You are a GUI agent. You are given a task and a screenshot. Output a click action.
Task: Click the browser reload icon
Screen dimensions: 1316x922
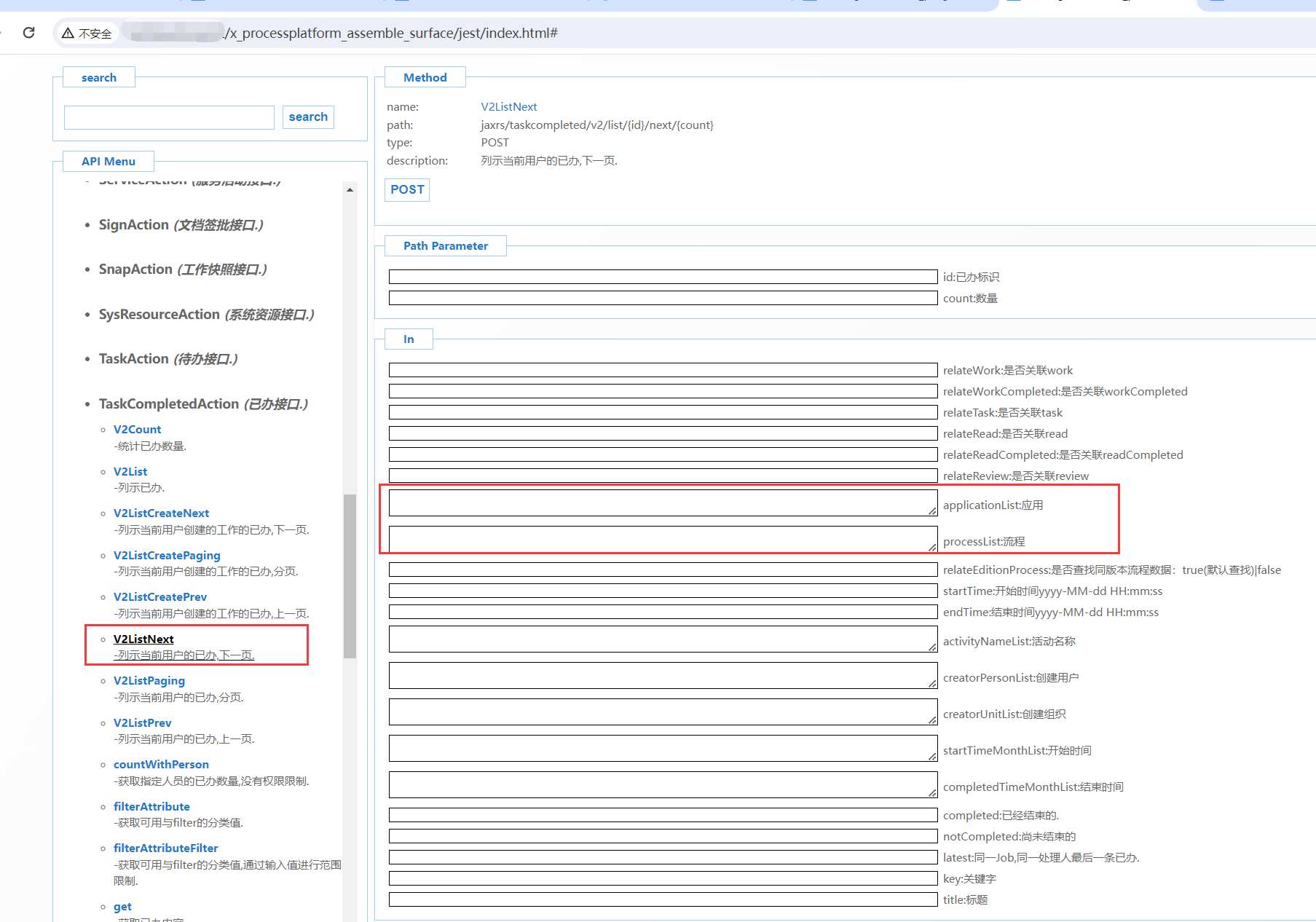(x=29, y=33)
